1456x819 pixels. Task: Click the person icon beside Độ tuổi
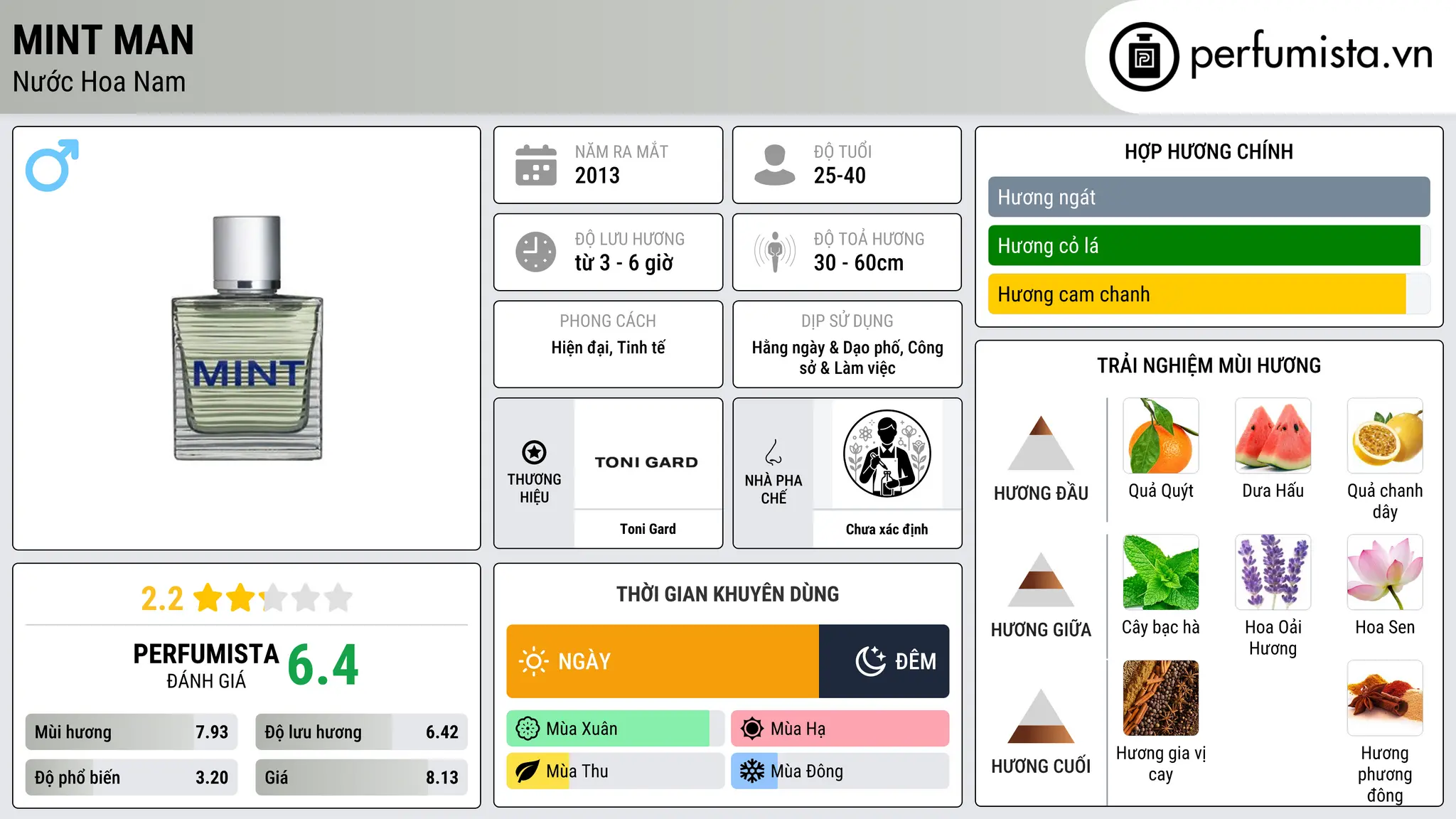click(774, 165)
